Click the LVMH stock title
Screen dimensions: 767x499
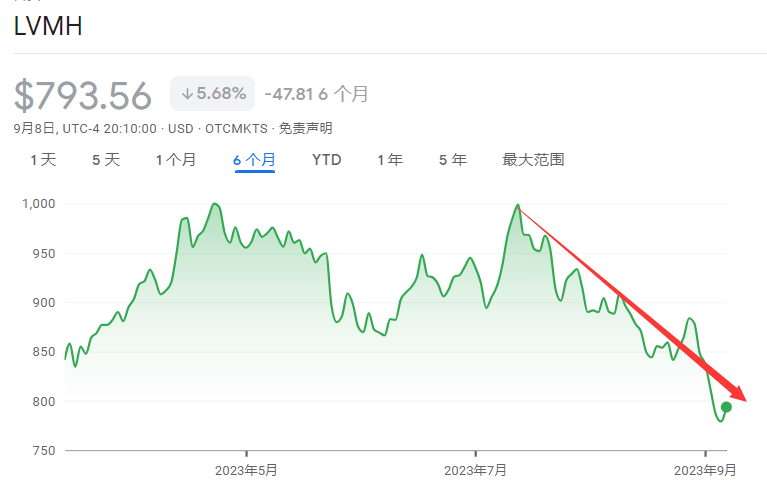[x=48, y=27]
